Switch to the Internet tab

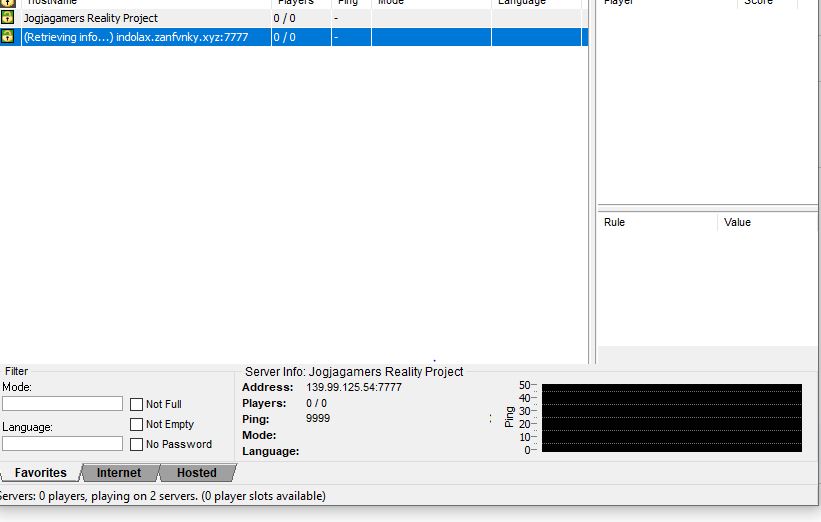tap(119, 473)
